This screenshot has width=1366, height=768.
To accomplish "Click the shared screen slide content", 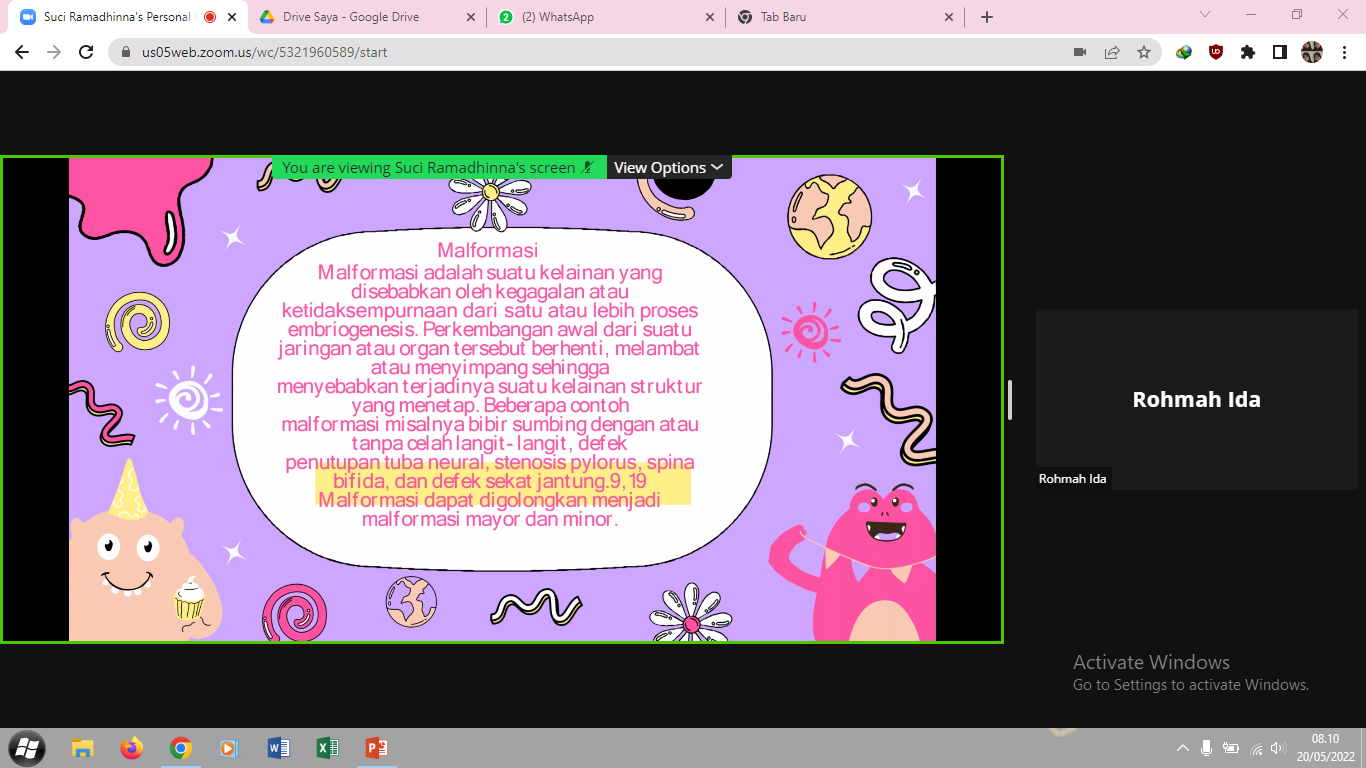I will point(502,400).
